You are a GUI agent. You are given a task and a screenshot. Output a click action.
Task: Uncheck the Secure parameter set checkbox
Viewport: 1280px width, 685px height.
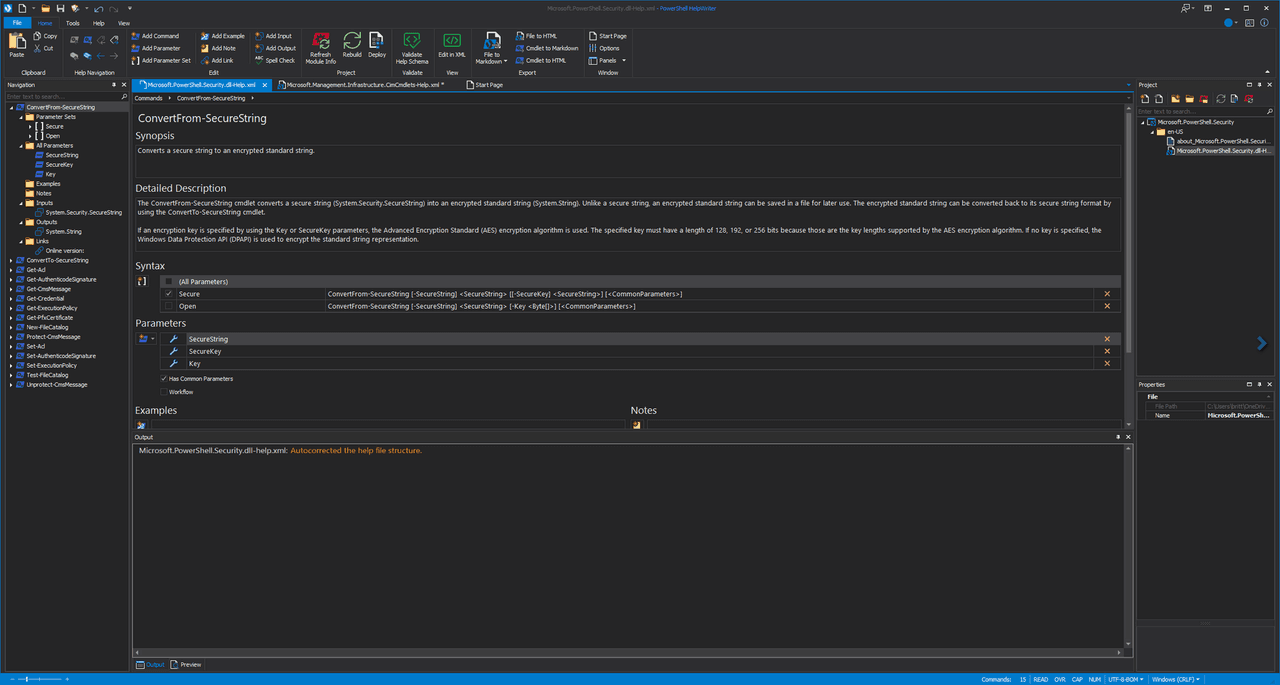pos(169,294)
